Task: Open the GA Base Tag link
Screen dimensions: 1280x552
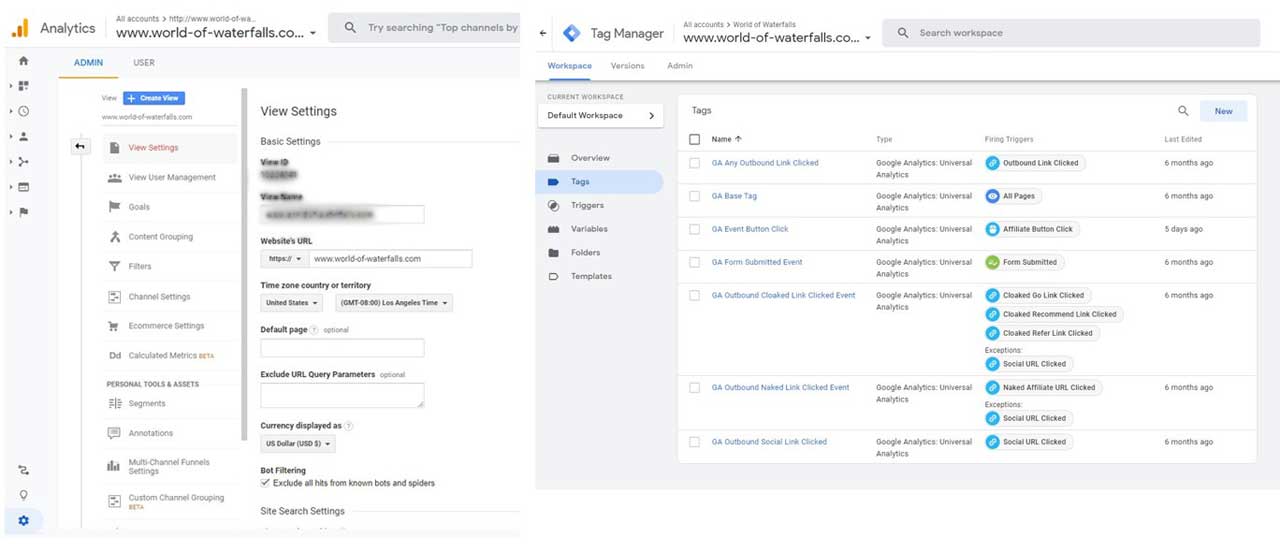Action: [x=734, y=196]
